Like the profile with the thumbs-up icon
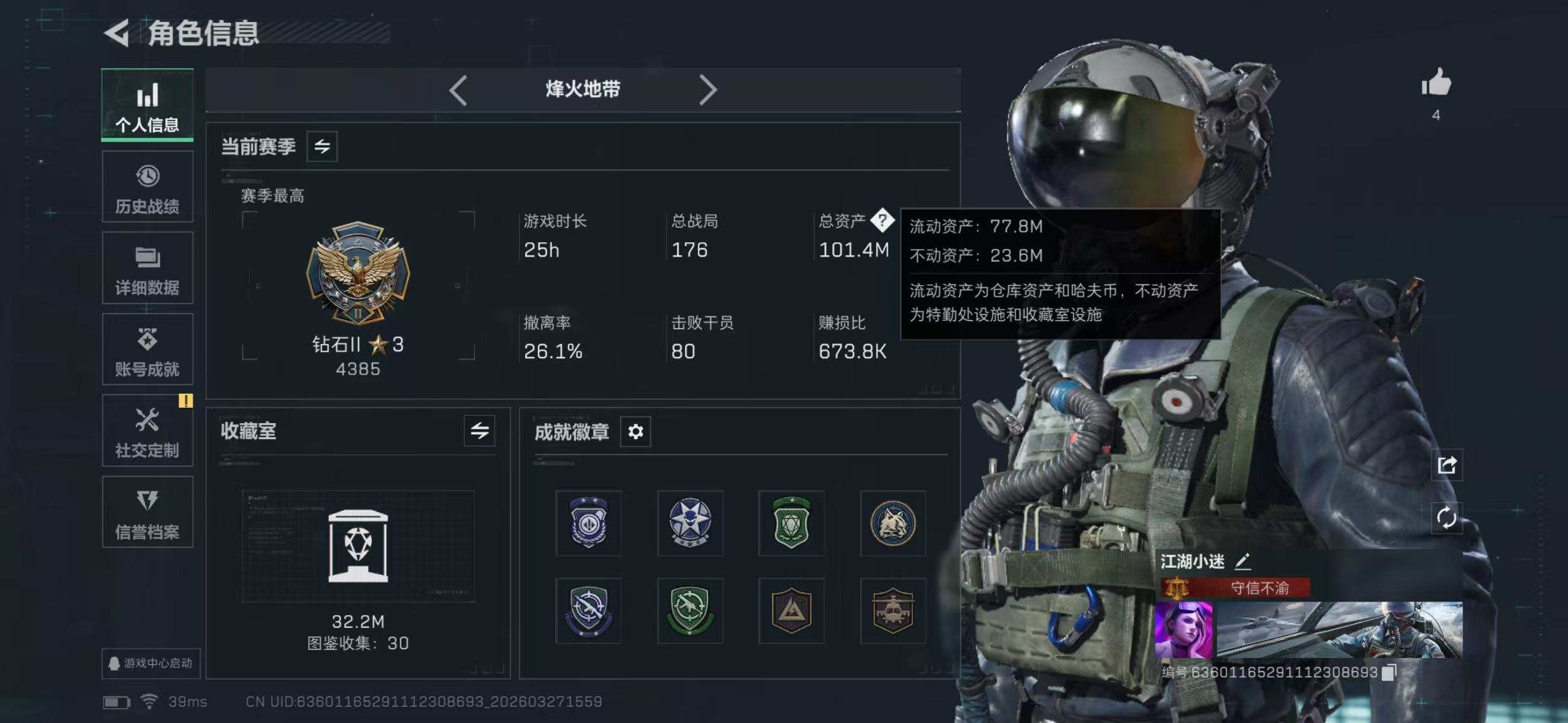Image resolution: width=1568 pixels, height=723 pixels. pyautogui.click(x=1436, y=82)
